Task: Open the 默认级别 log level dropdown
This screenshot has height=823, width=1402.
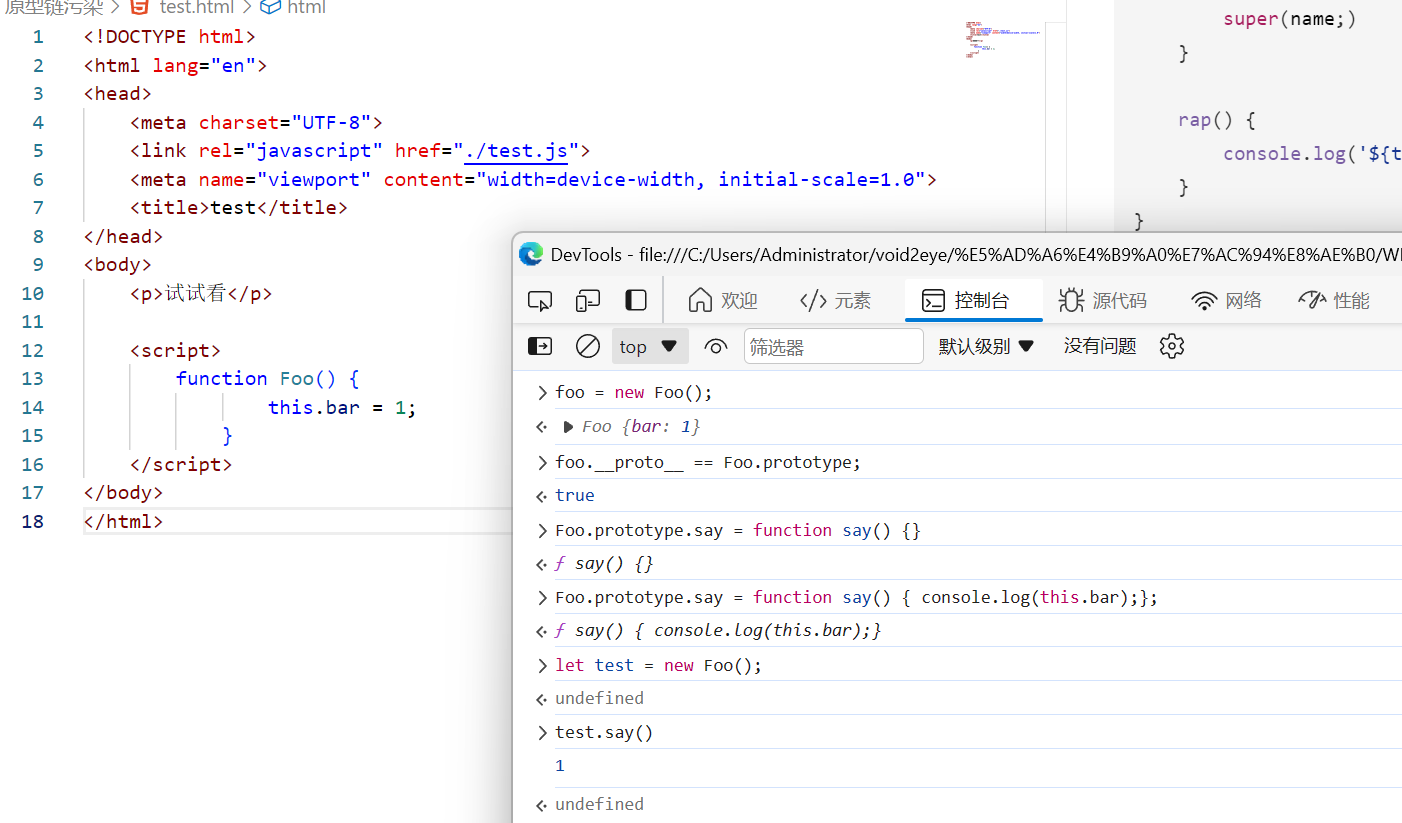Action: click(986, 346)
